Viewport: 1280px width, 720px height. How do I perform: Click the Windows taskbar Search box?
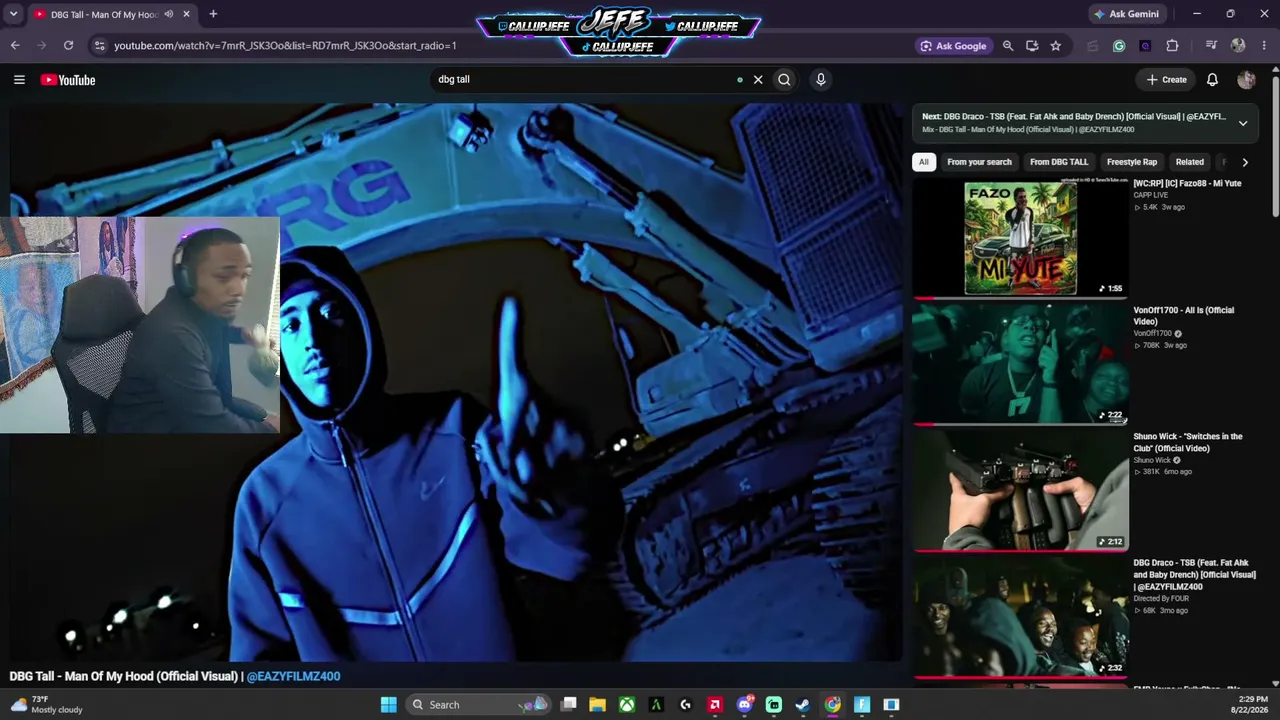coord(478,705)
